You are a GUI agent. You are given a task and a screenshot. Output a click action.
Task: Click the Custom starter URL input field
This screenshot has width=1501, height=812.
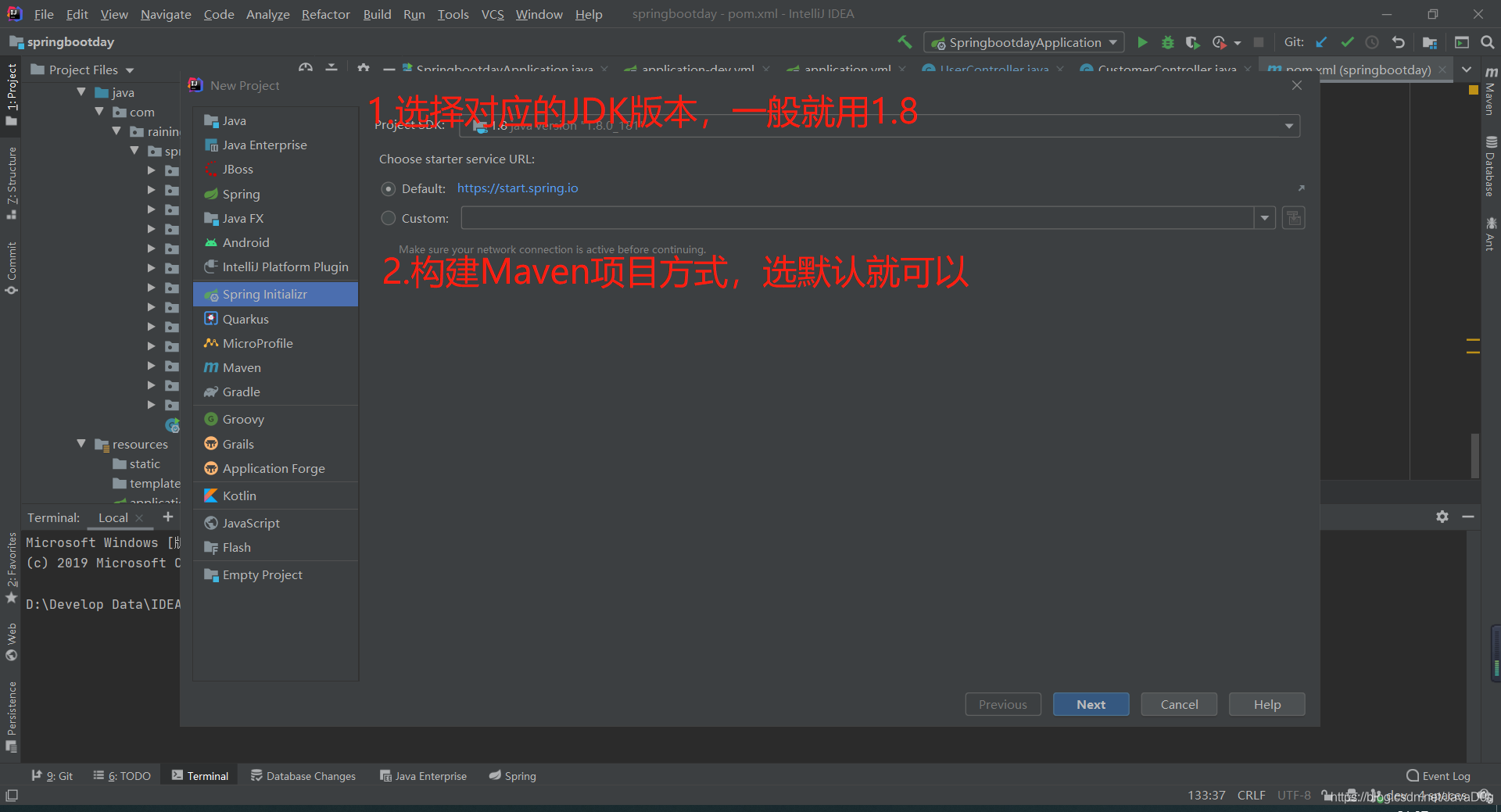coord(858,218)
